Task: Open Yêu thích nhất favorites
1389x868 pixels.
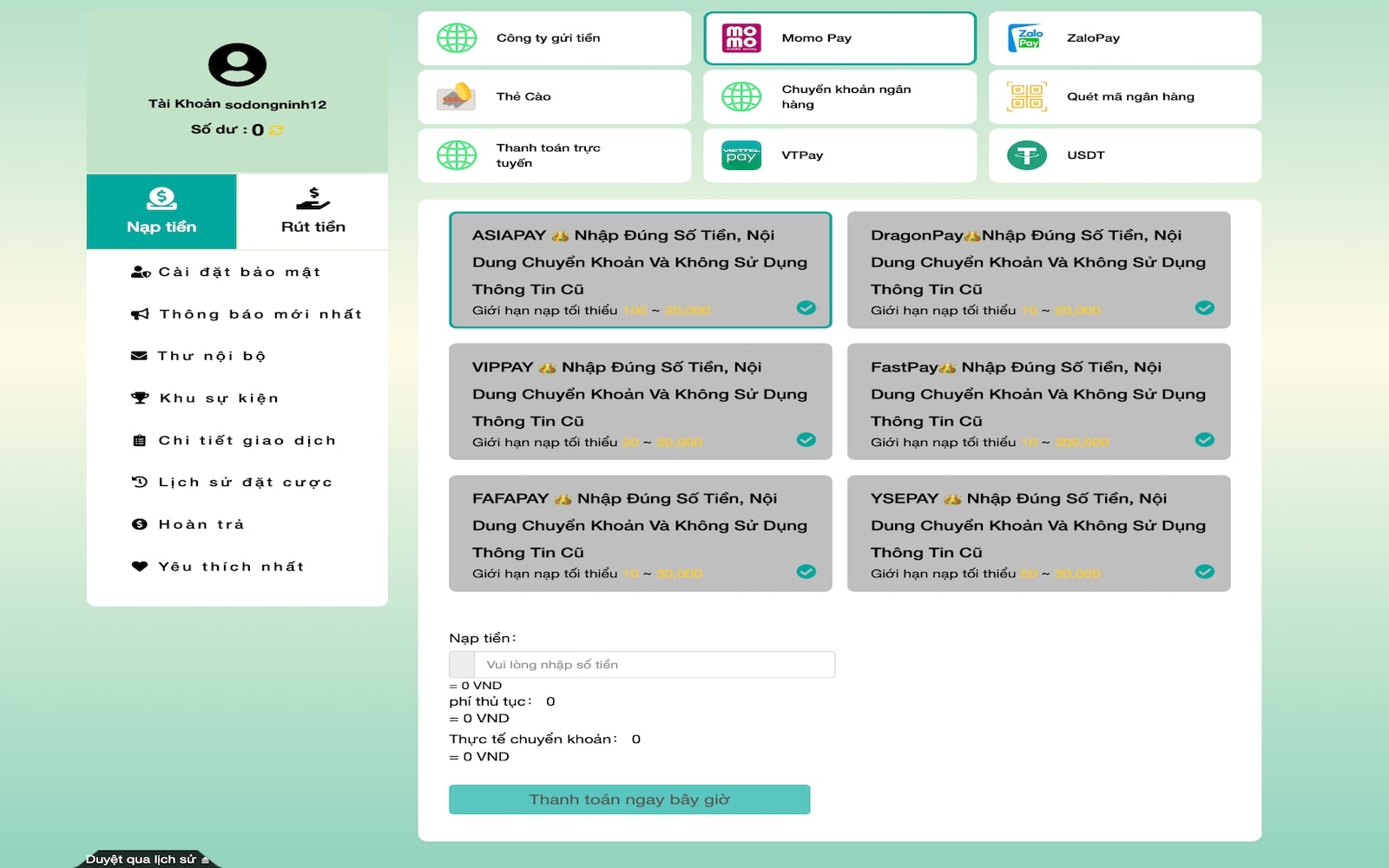Action: 217,567
